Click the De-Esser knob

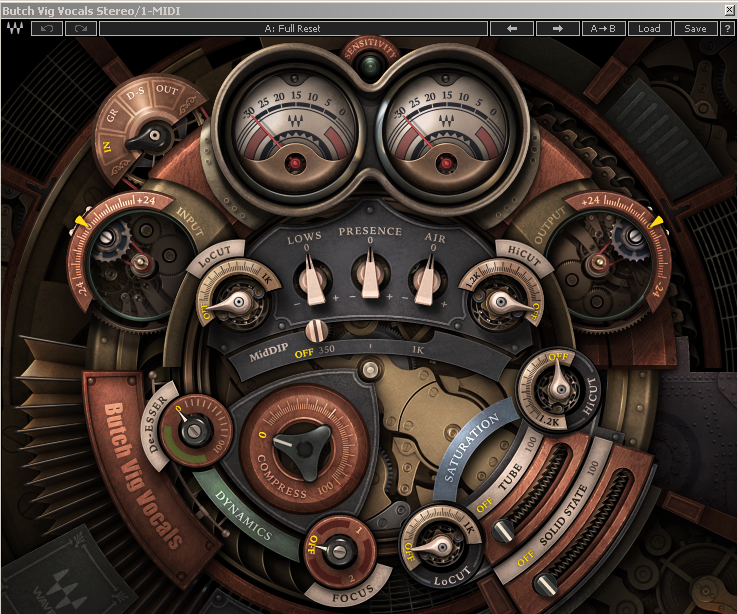[193, 431]
